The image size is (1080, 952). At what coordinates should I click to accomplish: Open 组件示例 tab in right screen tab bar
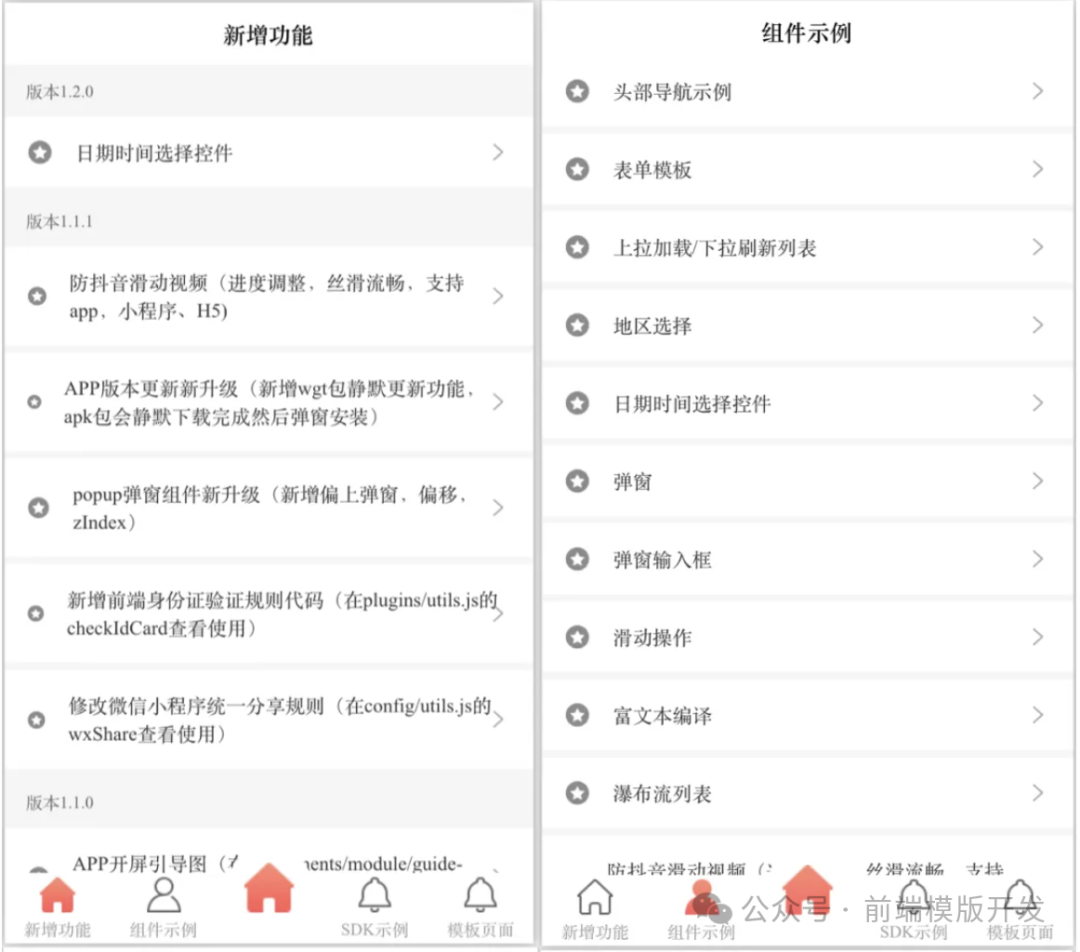point(701,909)
